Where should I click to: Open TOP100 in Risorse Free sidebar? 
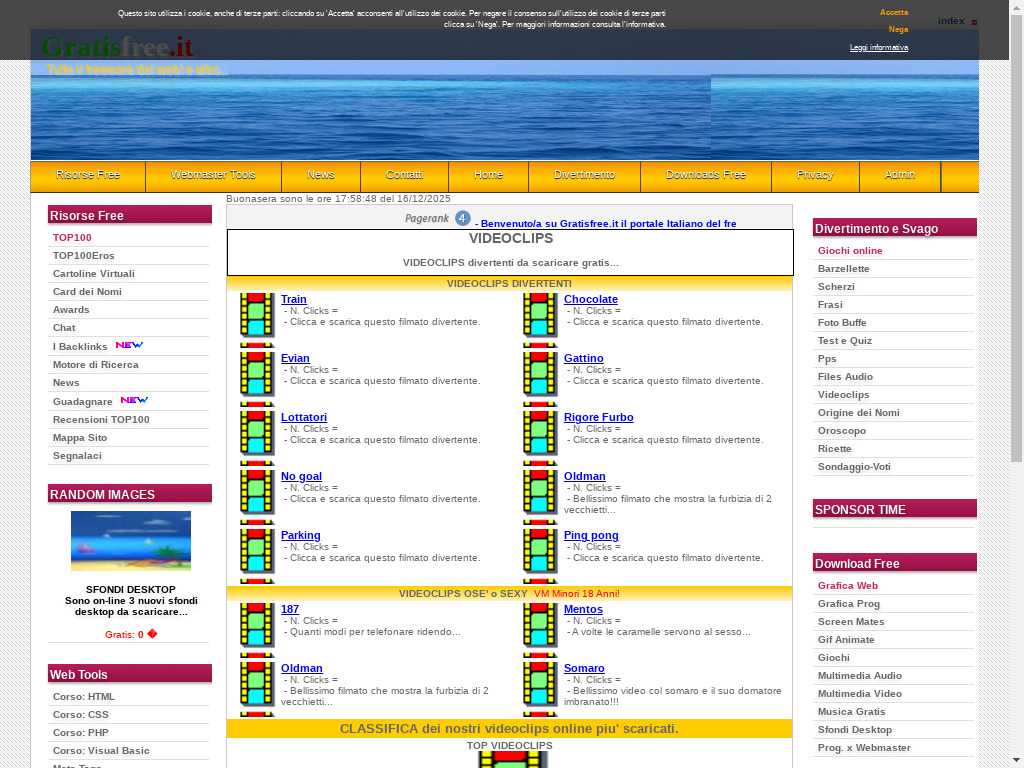[72, 238]
